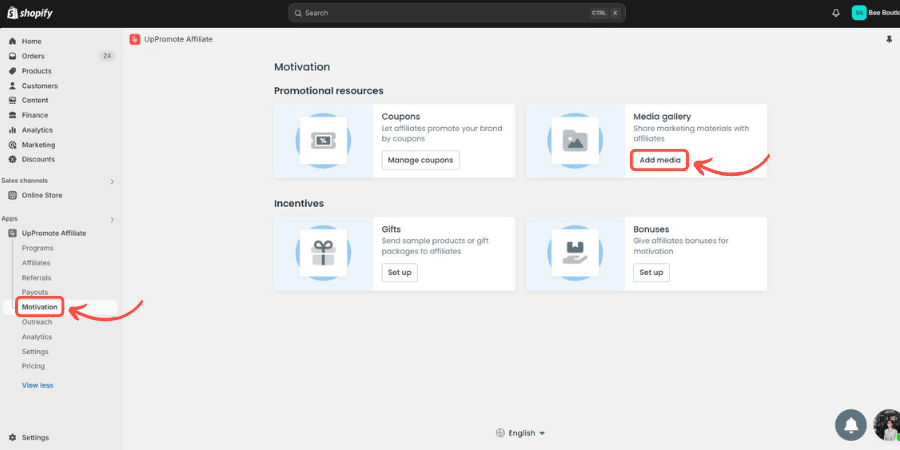The width and height of the screenshot is (900, 450).
Task: Click the UpPromote Affiliate icon in the sidebar
Action: point(12,233)
